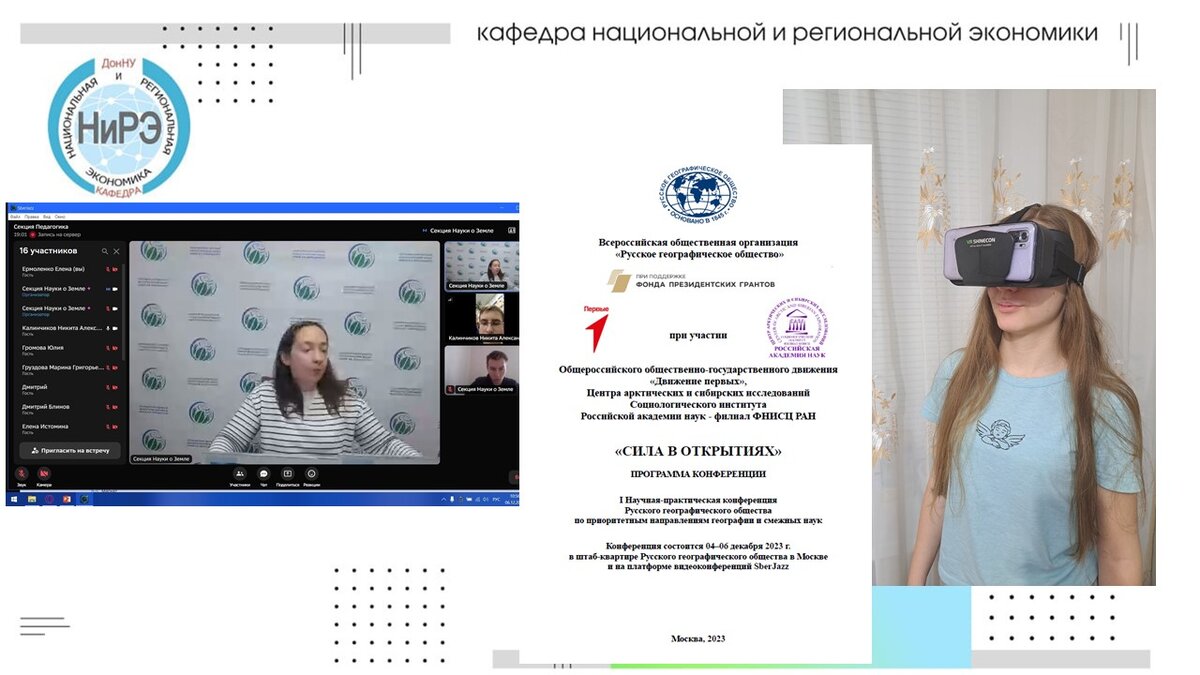Screen dimensions: 1200x675
Task: Click the «СИЛА В ОТКРЫТИЯХ» title
Action: [698, 451]
